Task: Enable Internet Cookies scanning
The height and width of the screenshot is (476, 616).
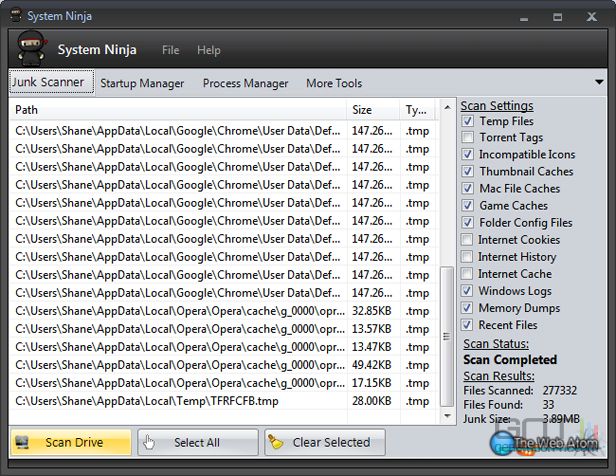Action: [467, 240]
